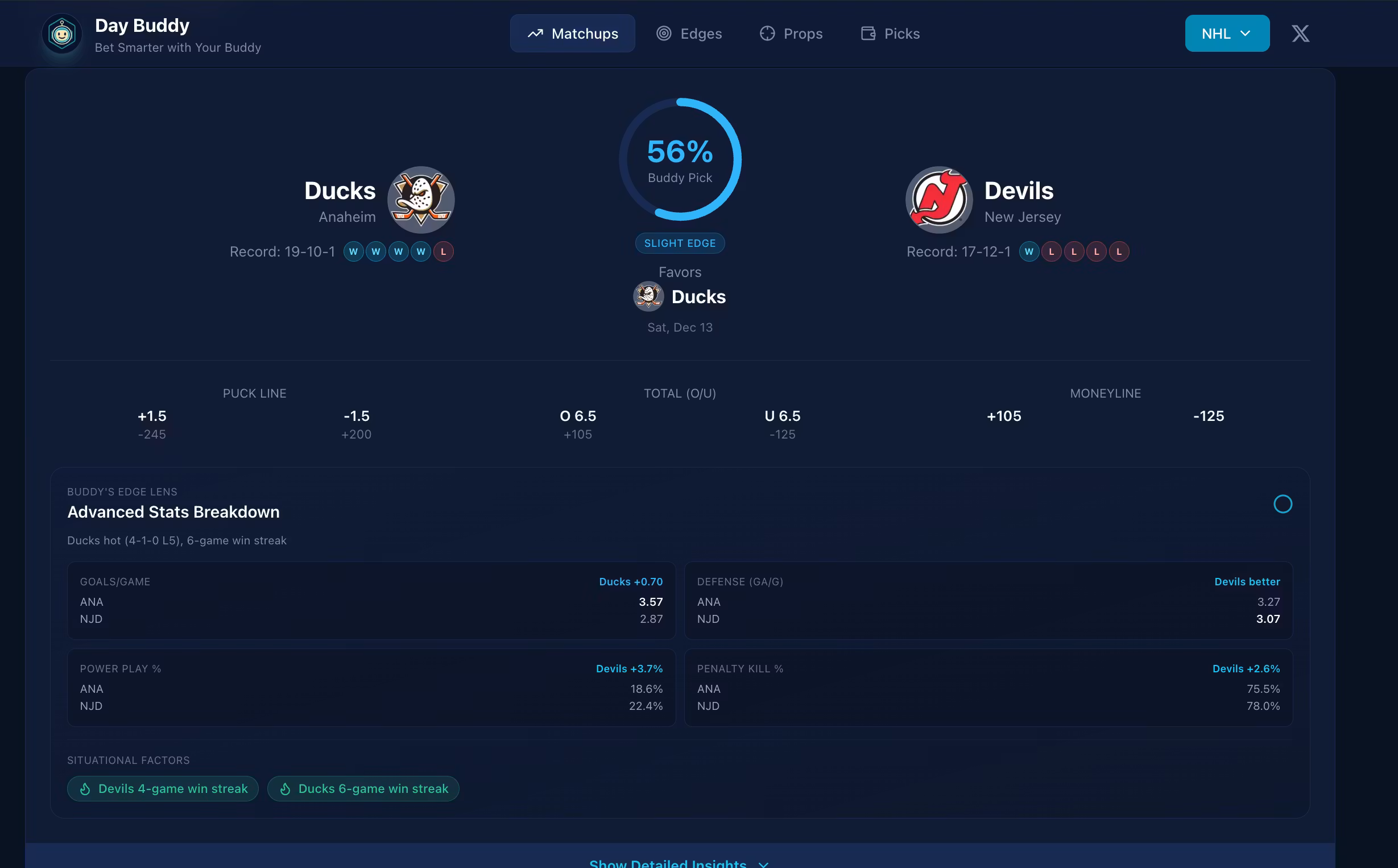The width and height of the screenshot is (1398, 868).
Task: Toggle the Advanced Stats Breakdown circle
Action: 1282,504
